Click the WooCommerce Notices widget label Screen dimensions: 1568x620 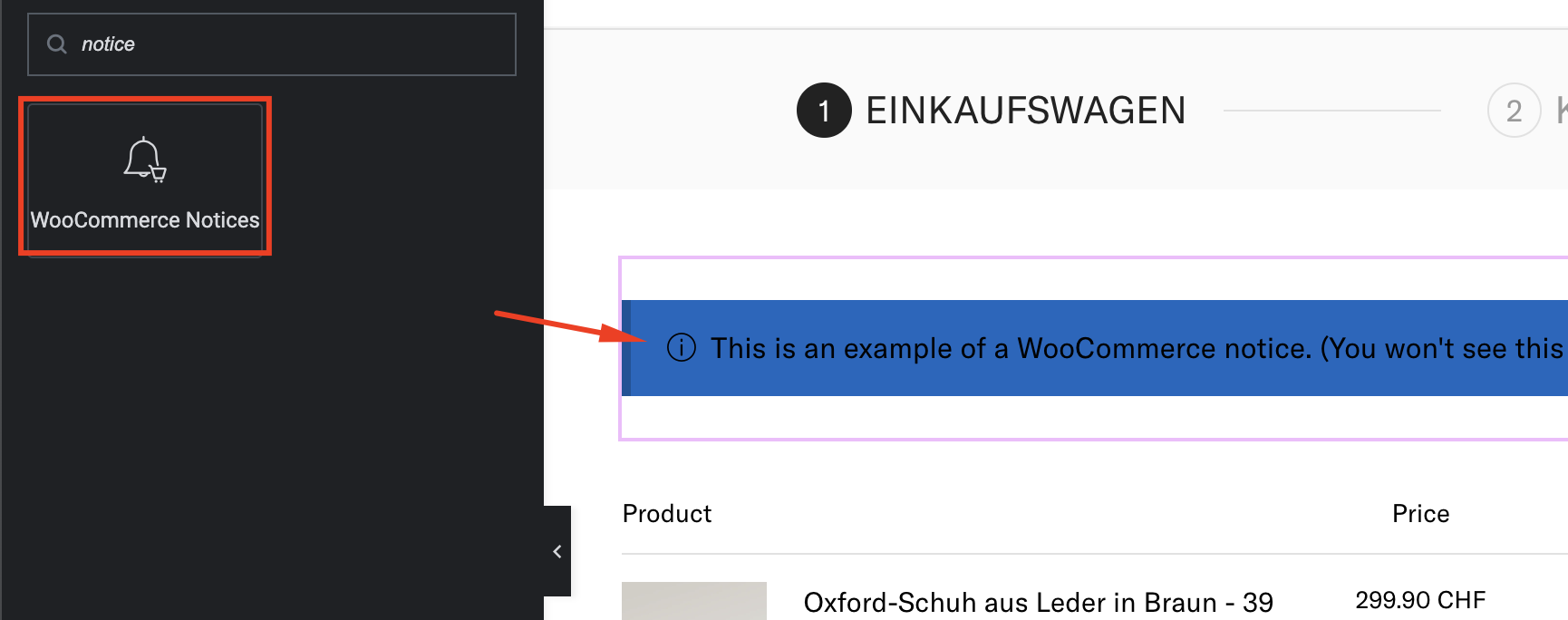coord(145,220)
